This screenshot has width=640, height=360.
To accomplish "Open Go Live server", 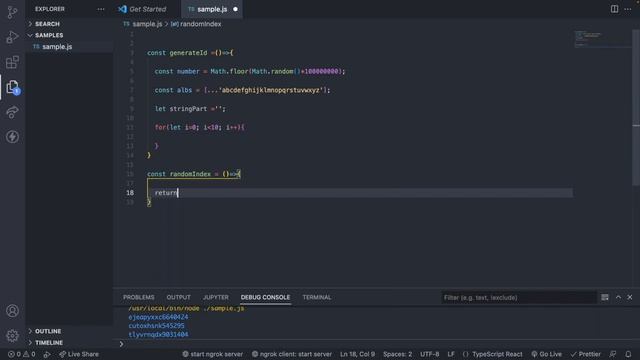I will [x=547, y=354].
